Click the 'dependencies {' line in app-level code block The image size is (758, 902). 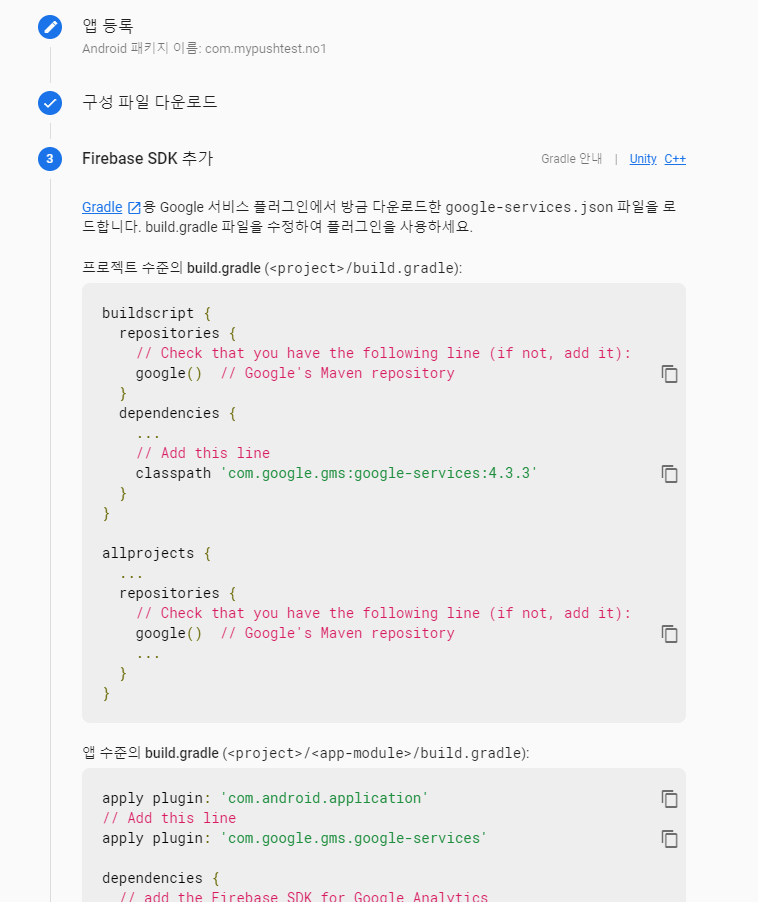(x=160, y=878)
